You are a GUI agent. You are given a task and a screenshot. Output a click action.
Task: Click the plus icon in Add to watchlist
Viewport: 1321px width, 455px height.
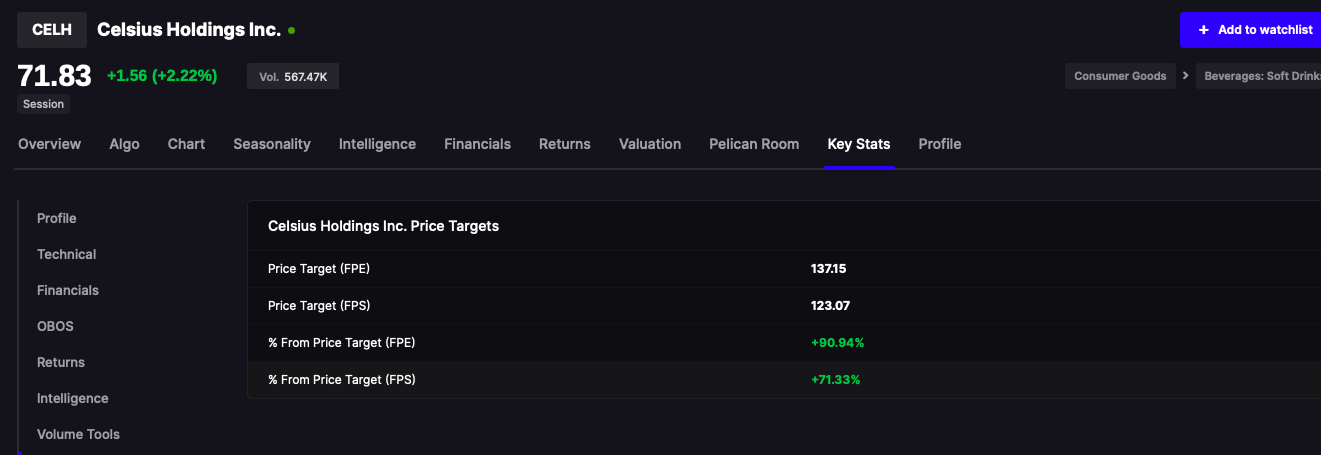[1203, 30]
